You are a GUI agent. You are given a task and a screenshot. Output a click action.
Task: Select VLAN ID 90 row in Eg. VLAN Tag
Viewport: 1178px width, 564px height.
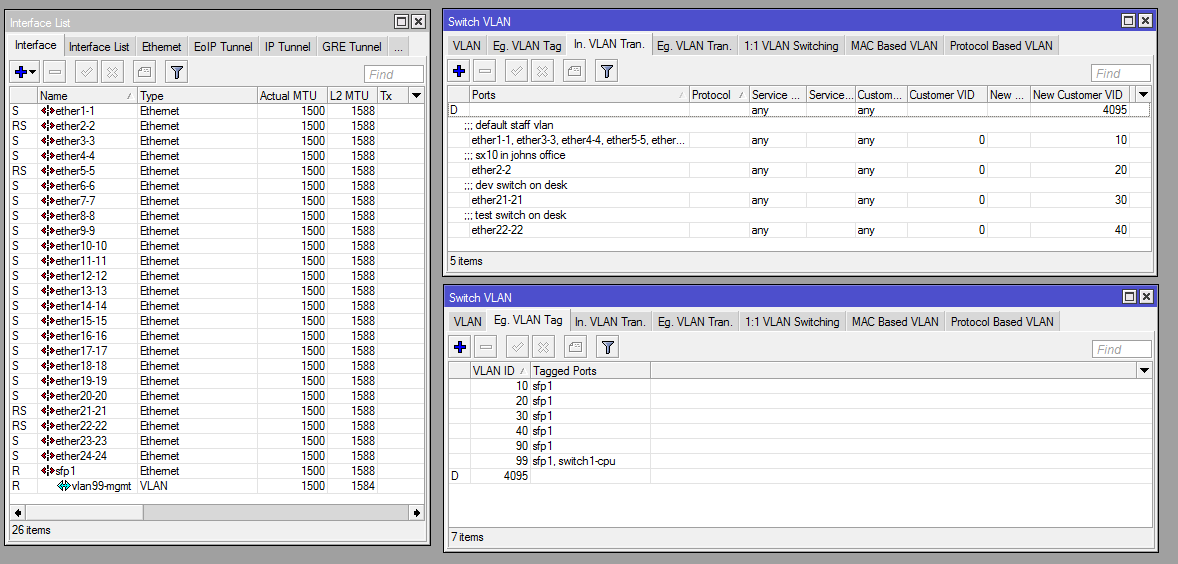[799, 445]
